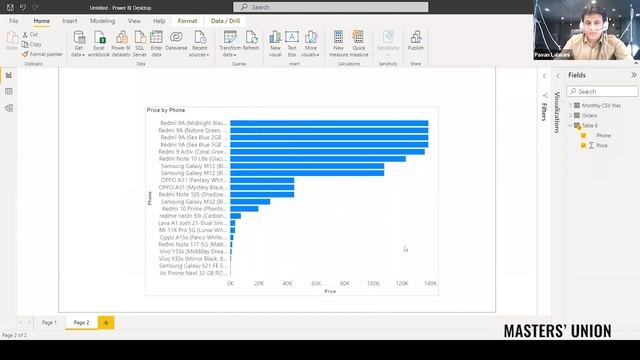Click the Sensitivity button
This screenshot has width=640, height=360.
pos(388,44)
